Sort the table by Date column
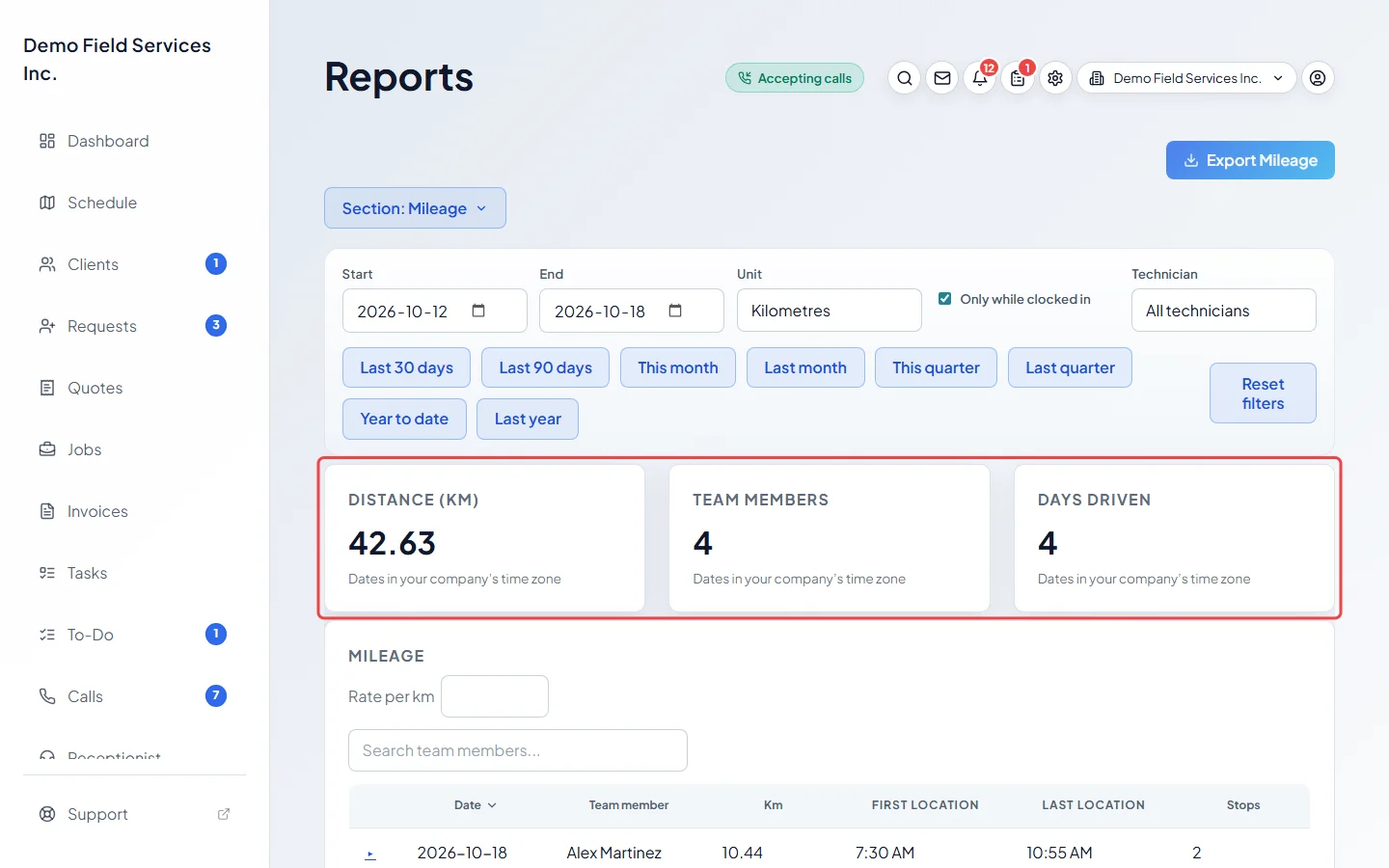This screenshot has width=1389, height=868. [476, 805]
